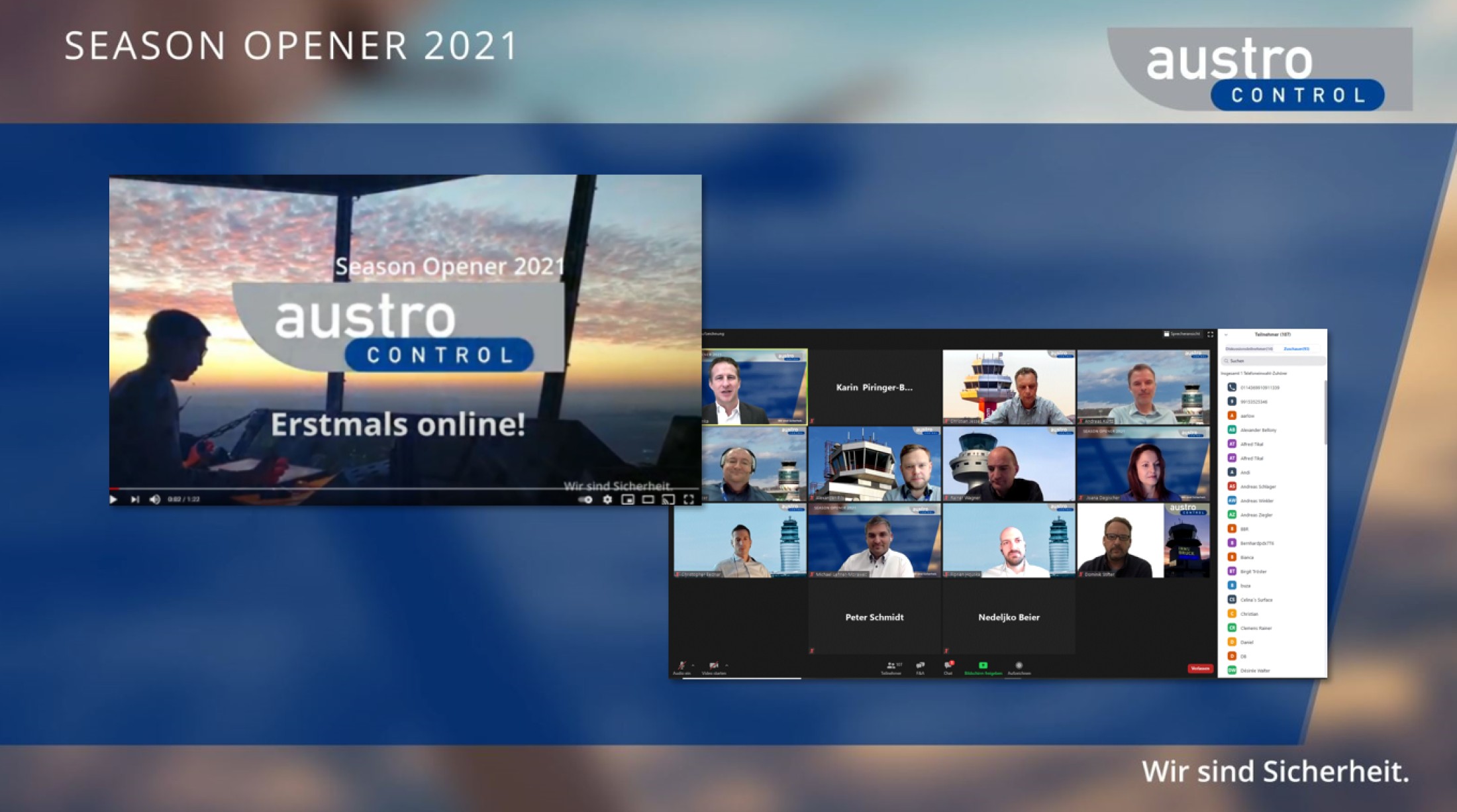This screenshot has width=1457, height=812.
Task: Switch video player to theater mode
Action: tap(648, 499)
